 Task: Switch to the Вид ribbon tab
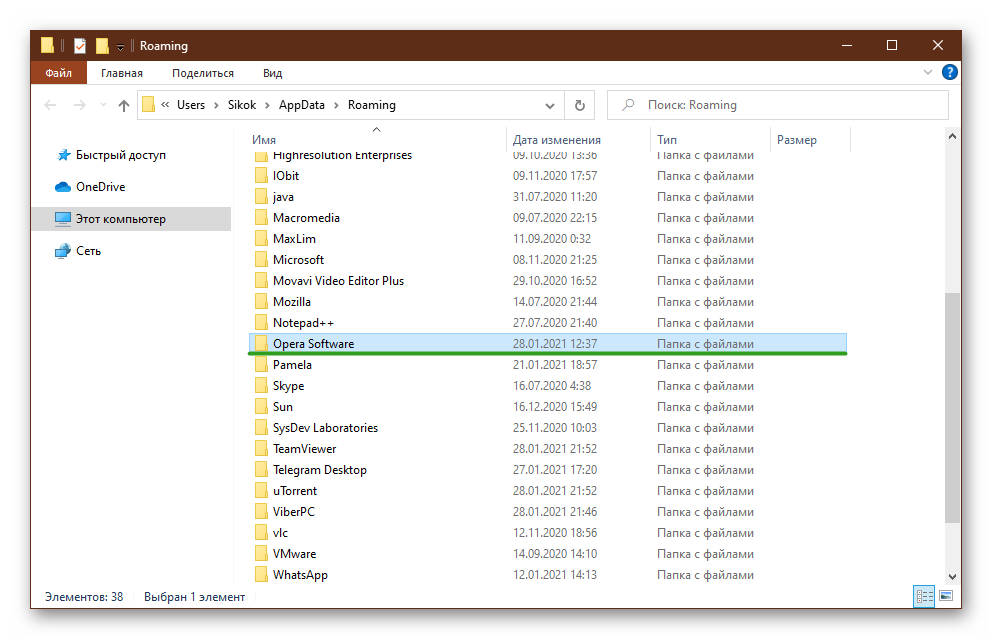click(x=272, y=73)
